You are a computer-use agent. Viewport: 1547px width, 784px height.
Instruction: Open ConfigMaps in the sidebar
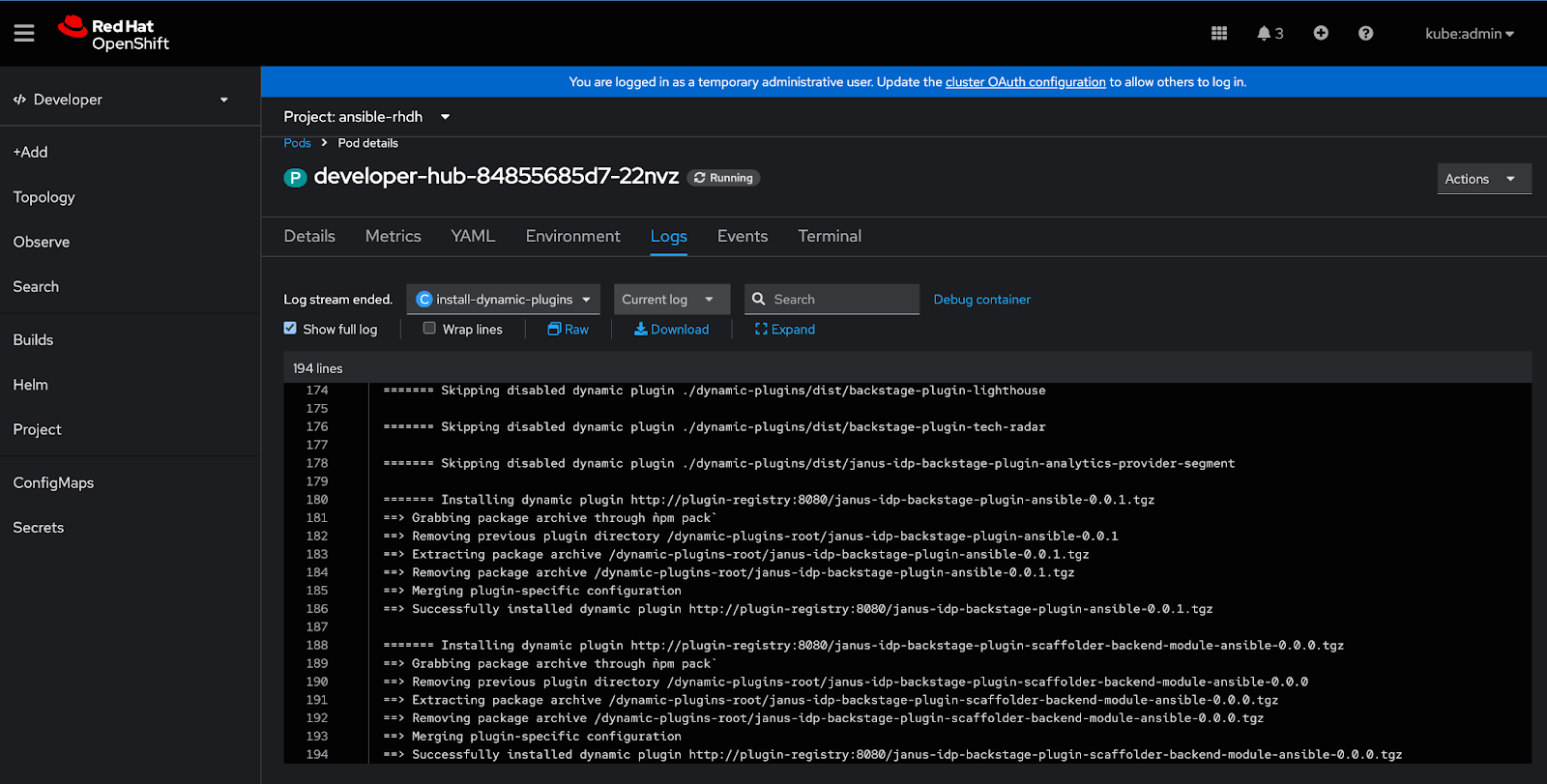point(53,483)
